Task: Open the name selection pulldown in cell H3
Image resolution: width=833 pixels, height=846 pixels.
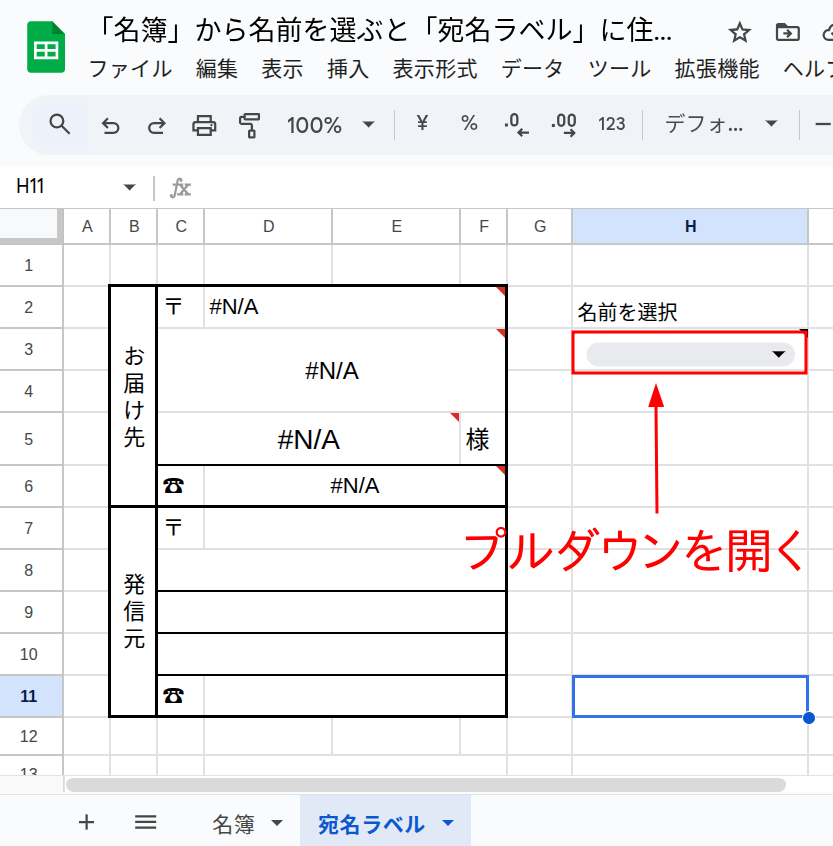Action: [688, 354]
